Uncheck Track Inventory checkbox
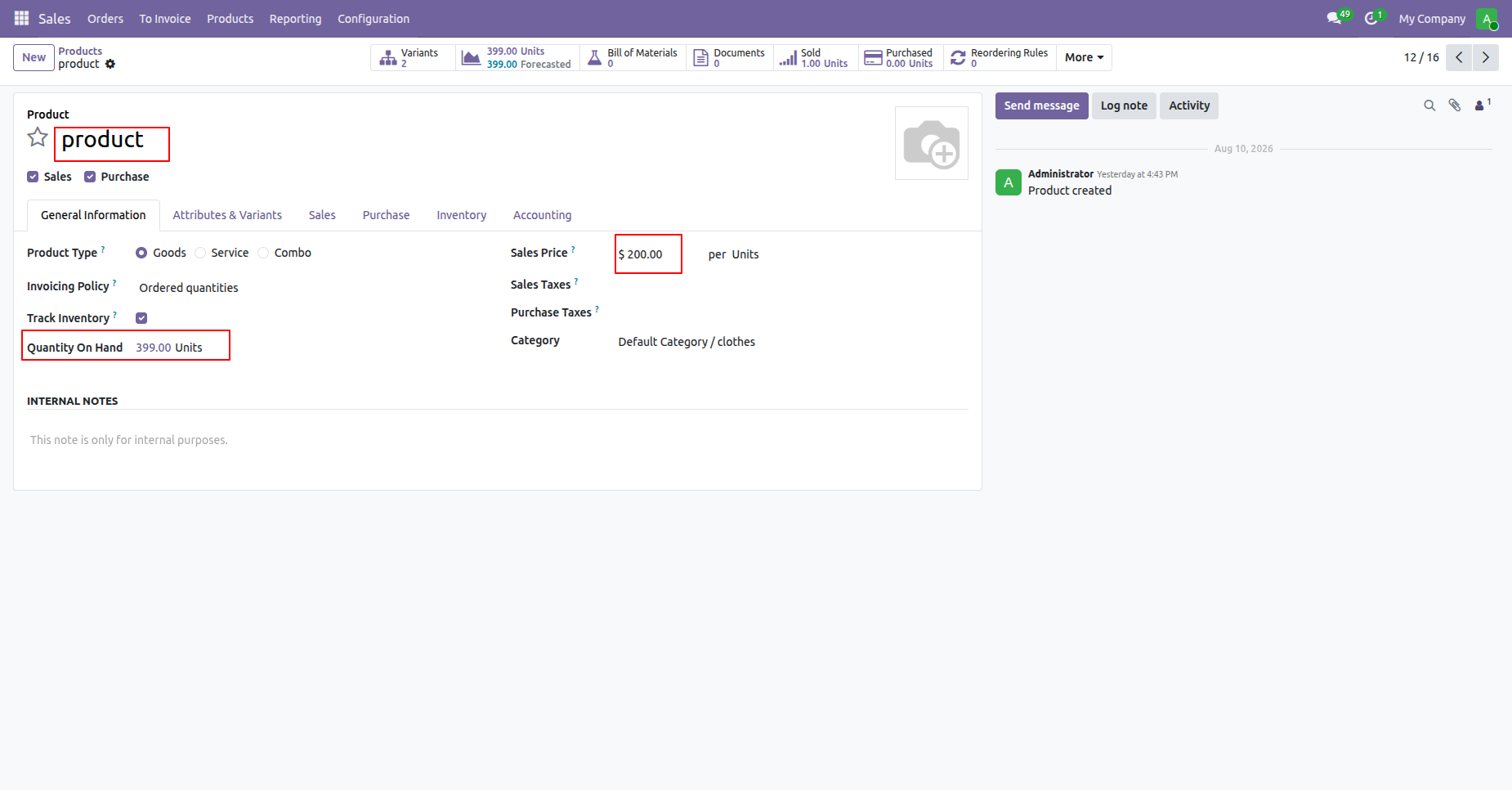The height and width of the screenshot is (790, 1512). coord(141,318)
